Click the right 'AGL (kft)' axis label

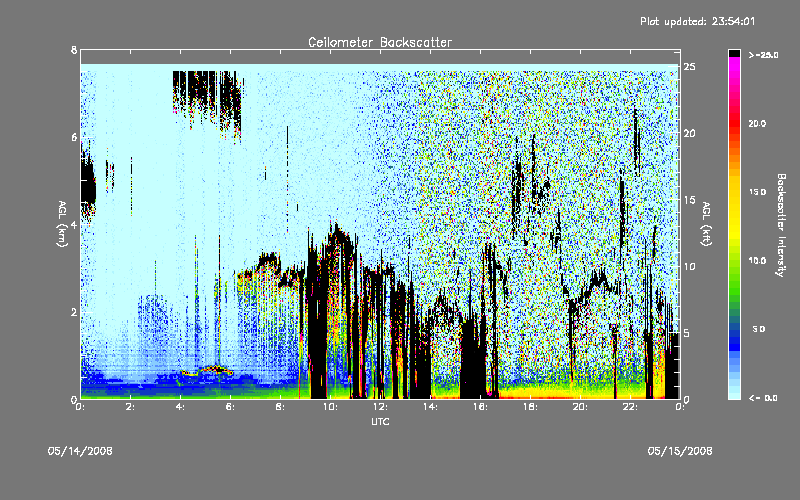pos(707,224)
